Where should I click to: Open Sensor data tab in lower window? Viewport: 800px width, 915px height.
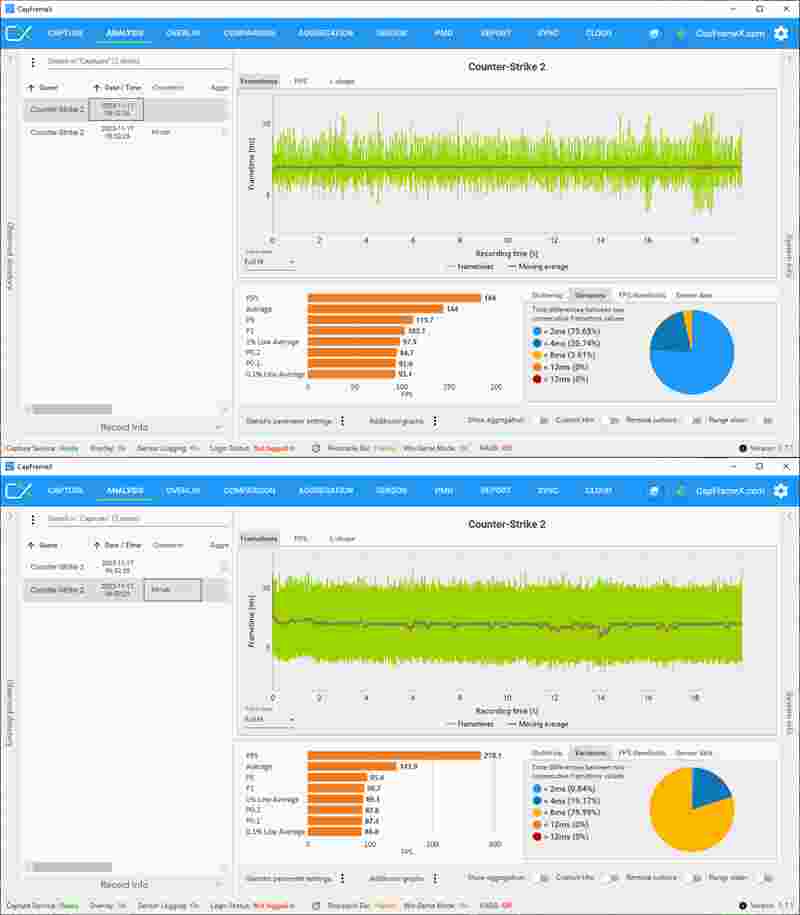coord(694,753)
